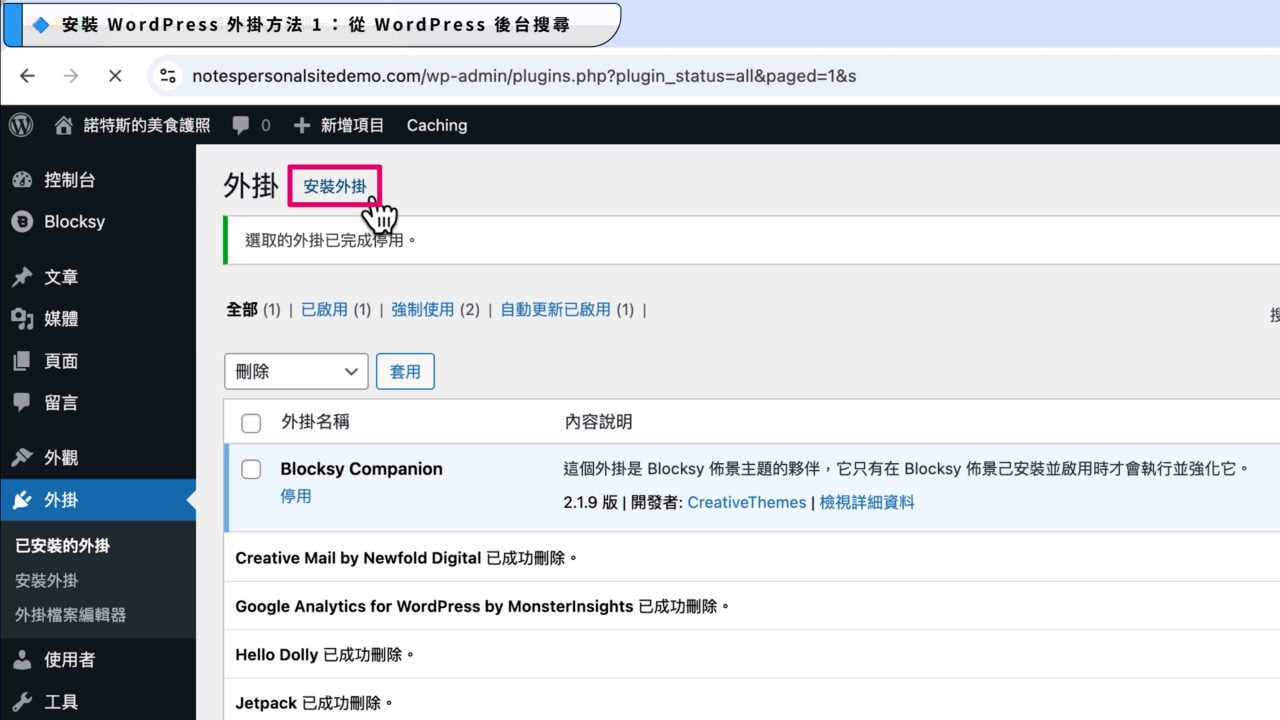Viewport: 1280px width, 720px height.
Task: Open Blocksy in the sidebar
Action: 74,222
